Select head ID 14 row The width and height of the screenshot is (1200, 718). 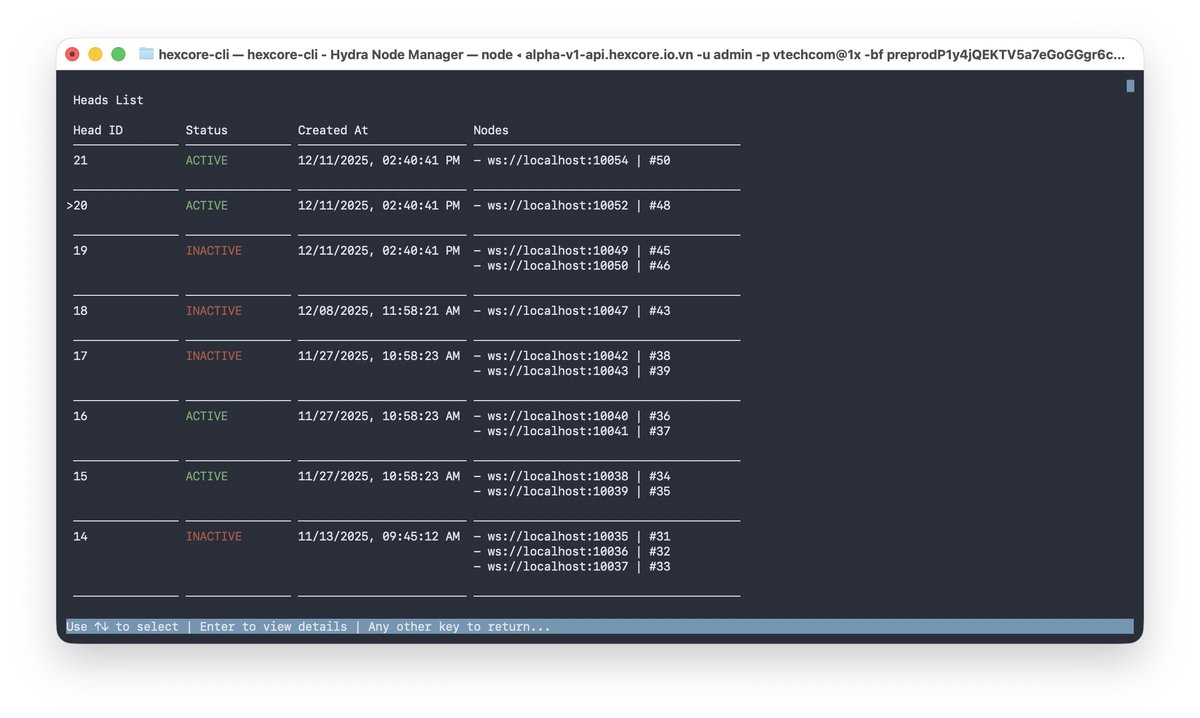(x=406, y=552)
